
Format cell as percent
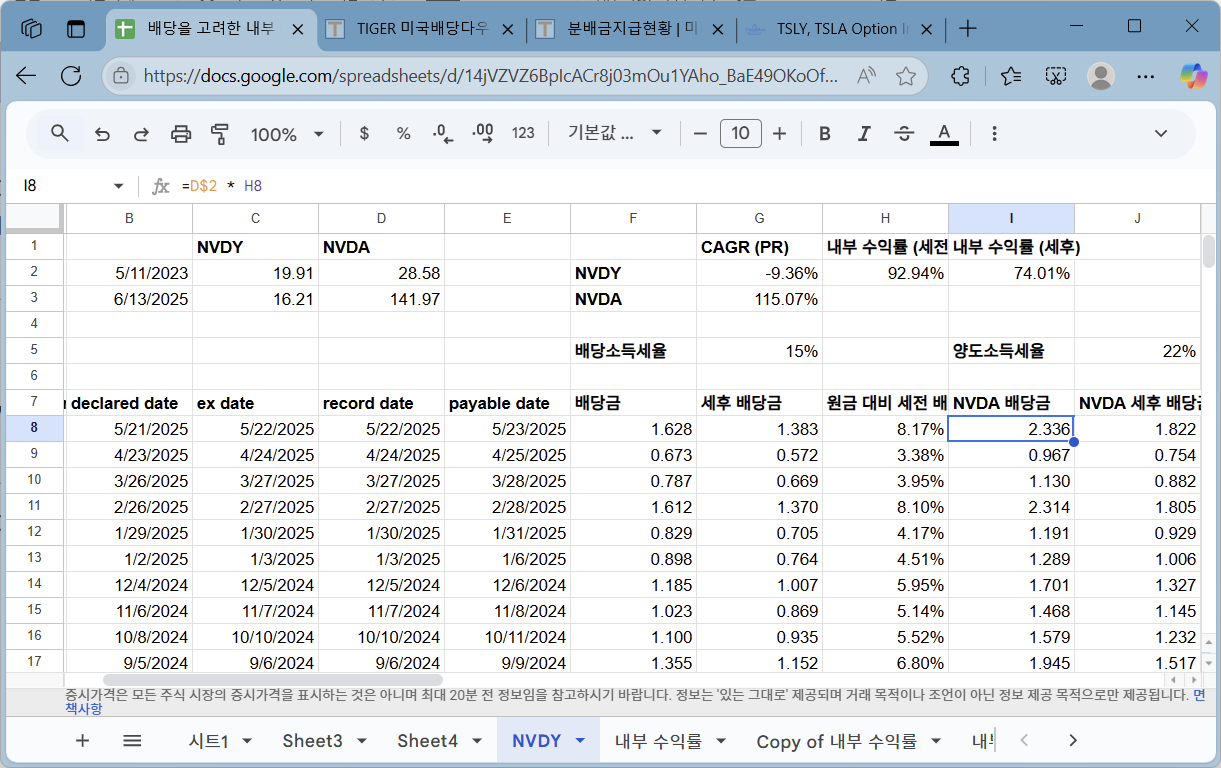pyautogui.click(x=403, y=133)
